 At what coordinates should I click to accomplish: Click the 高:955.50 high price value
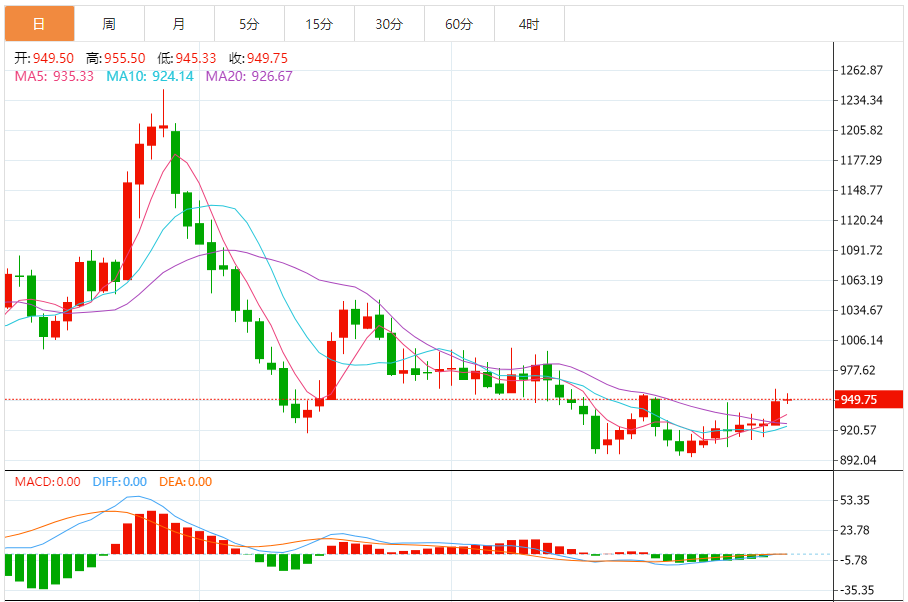(115, 58)
